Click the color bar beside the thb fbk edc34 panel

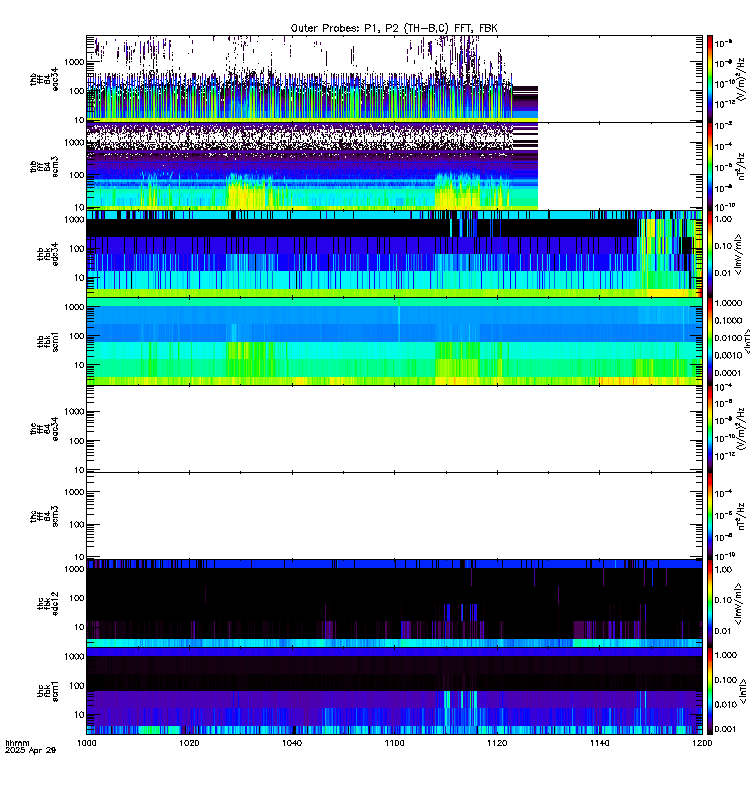point(710,254)
